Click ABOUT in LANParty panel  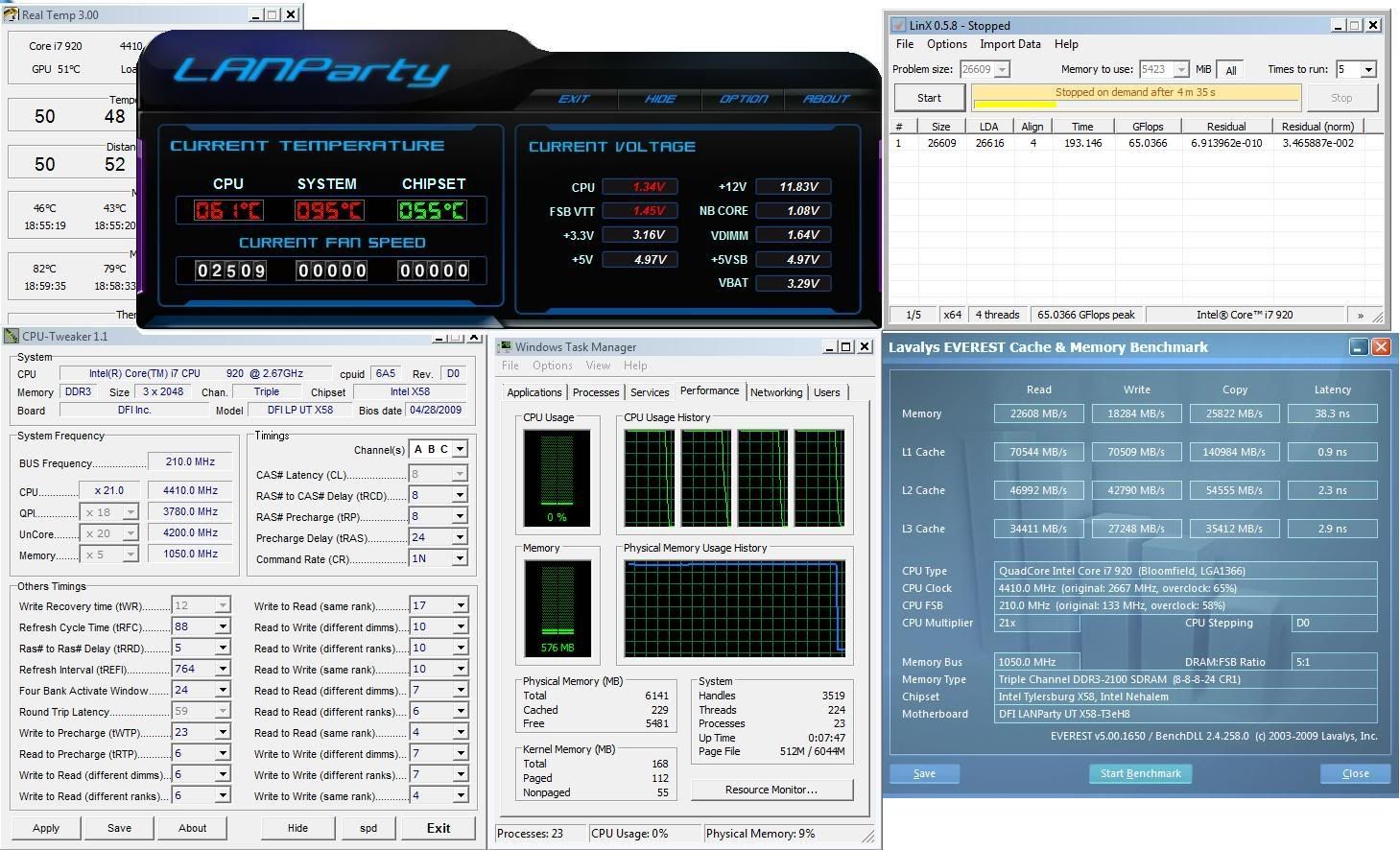coord(826,99)
